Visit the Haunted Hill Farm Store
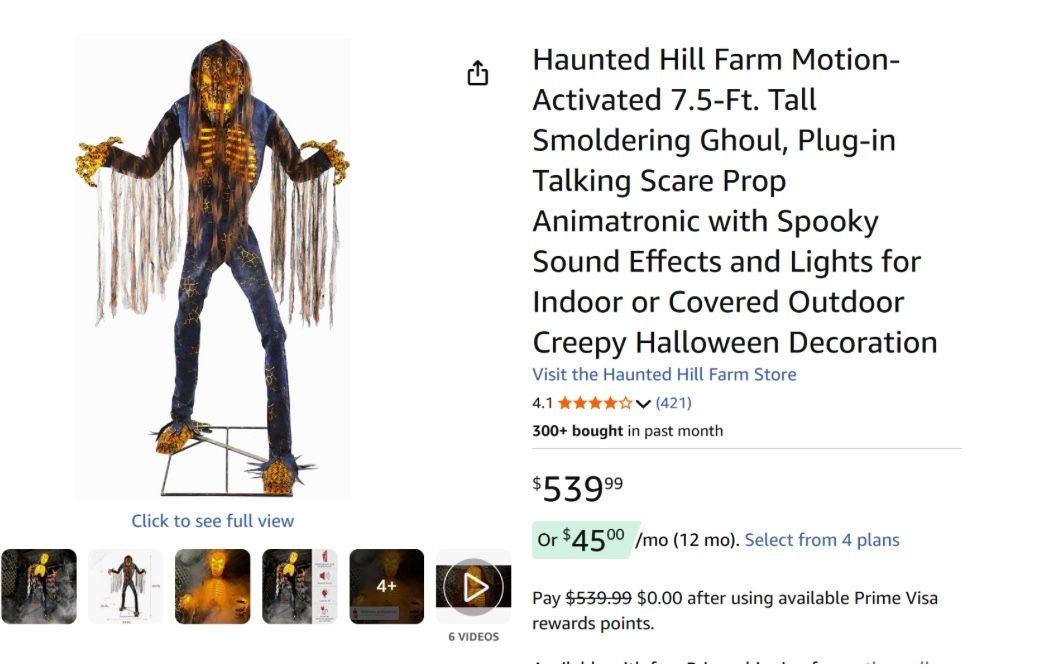This screenshot has height=667, width=1037. coord(664,374)
